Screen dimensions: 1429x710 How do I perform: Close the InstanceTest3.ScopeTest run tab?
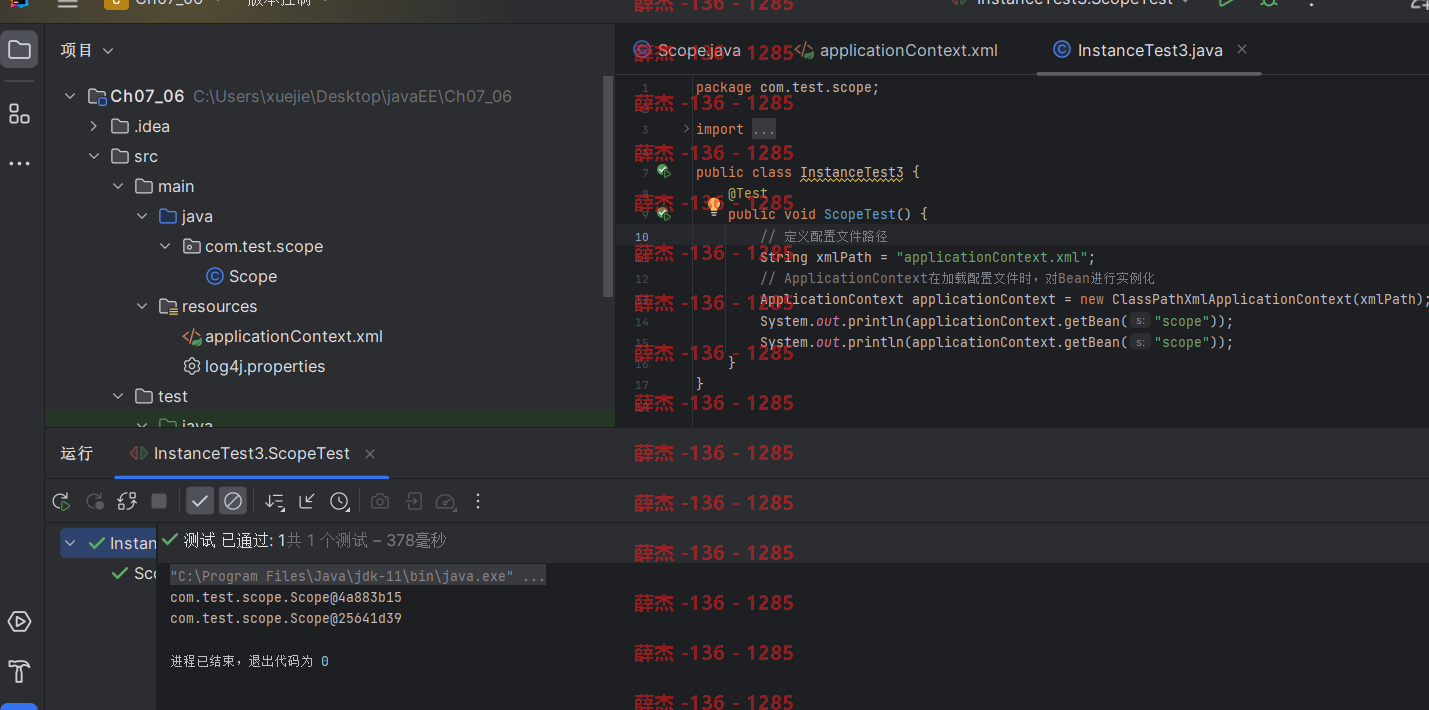(370, 454)
